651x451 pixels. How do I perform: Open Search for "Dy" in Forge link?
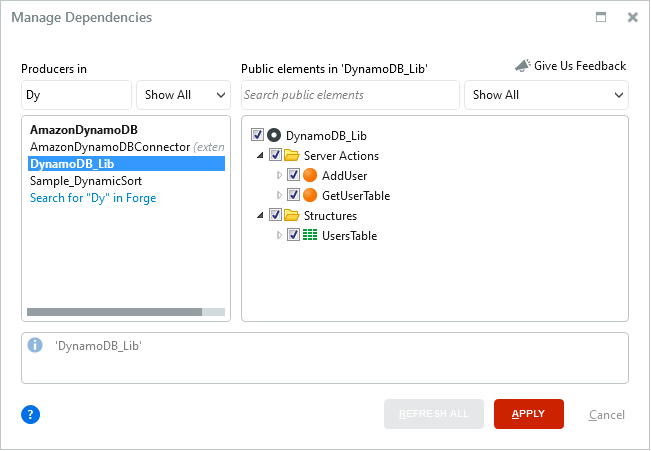pyautogui.click(x=93, y=198)
